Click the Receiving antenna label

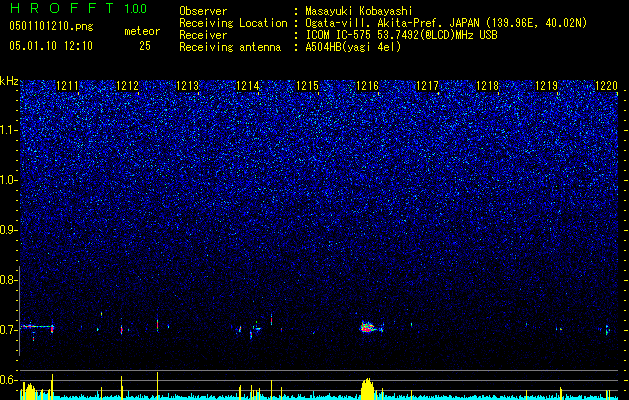[230, 47]
